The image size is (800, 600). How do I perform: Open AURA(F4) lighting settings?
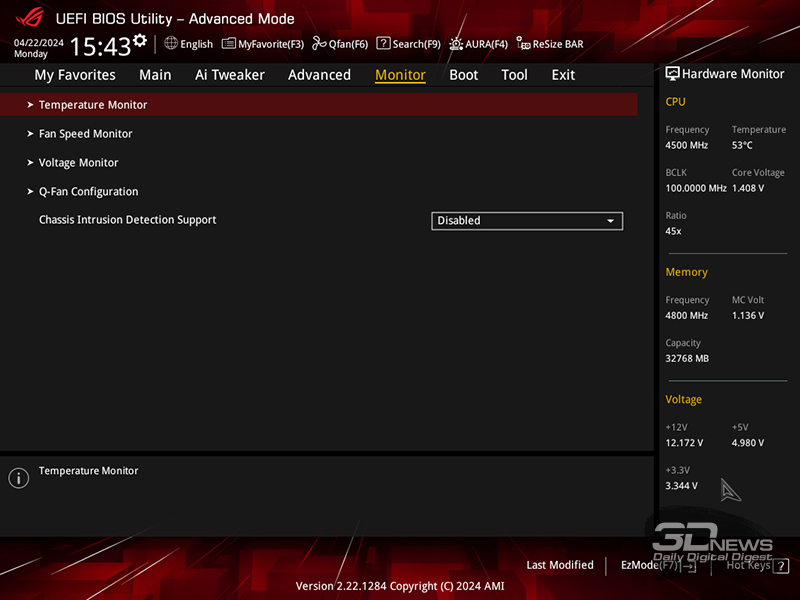pos(479,44)
